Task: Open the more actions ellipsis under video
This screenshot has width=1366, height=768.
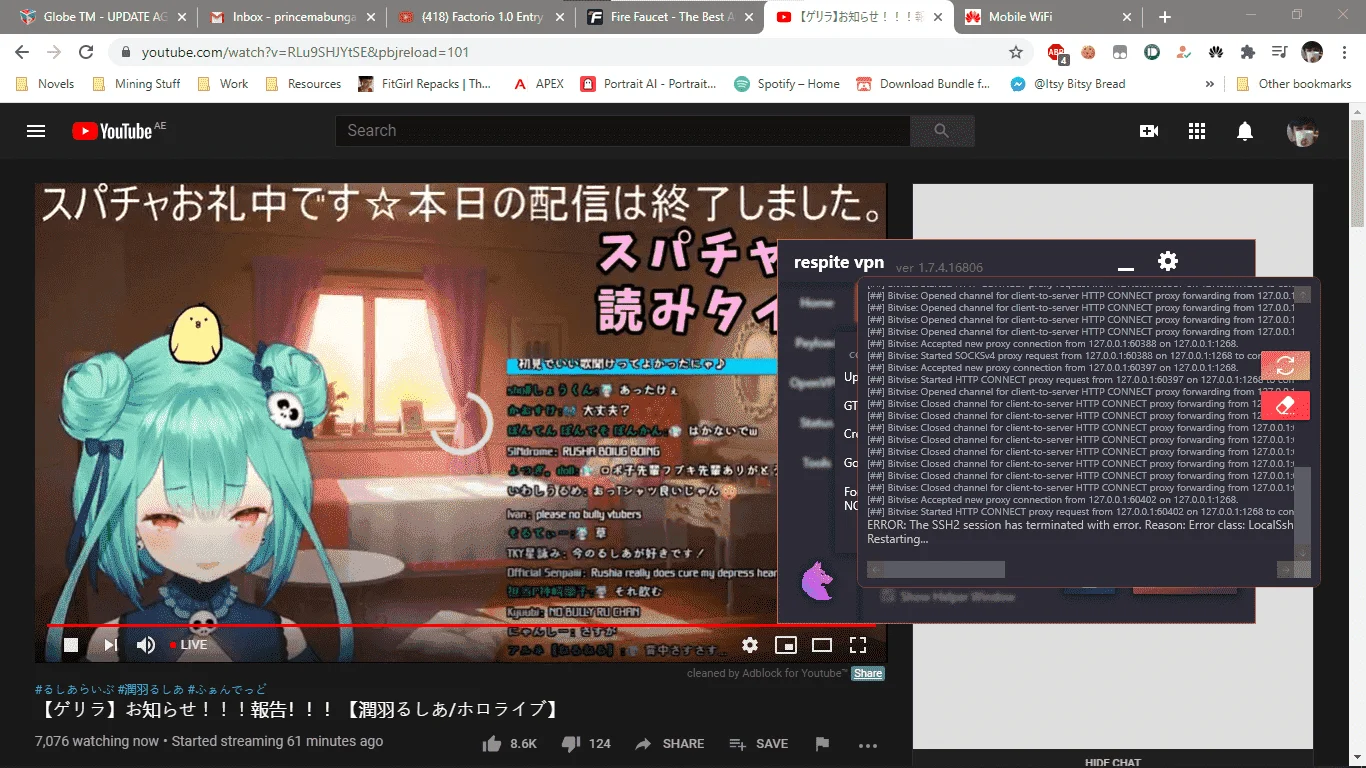Action: pyautogui.click(x=867, y=745)
